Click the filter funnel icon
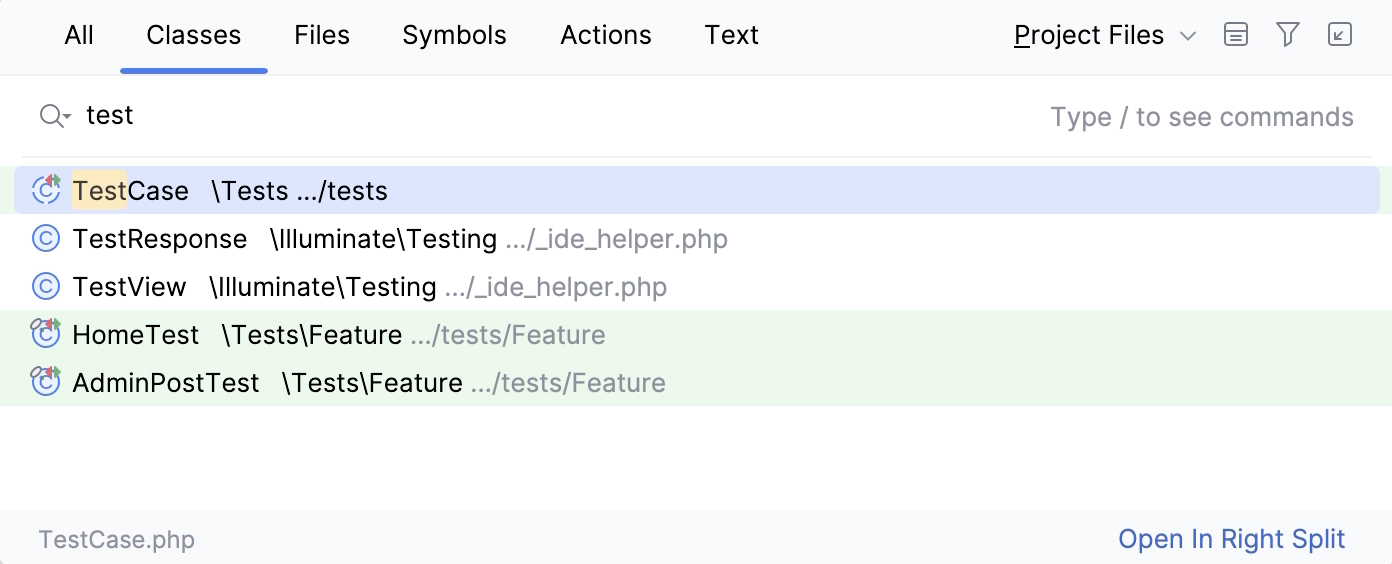The image size is (1392, 564). tap(1288, 35)
